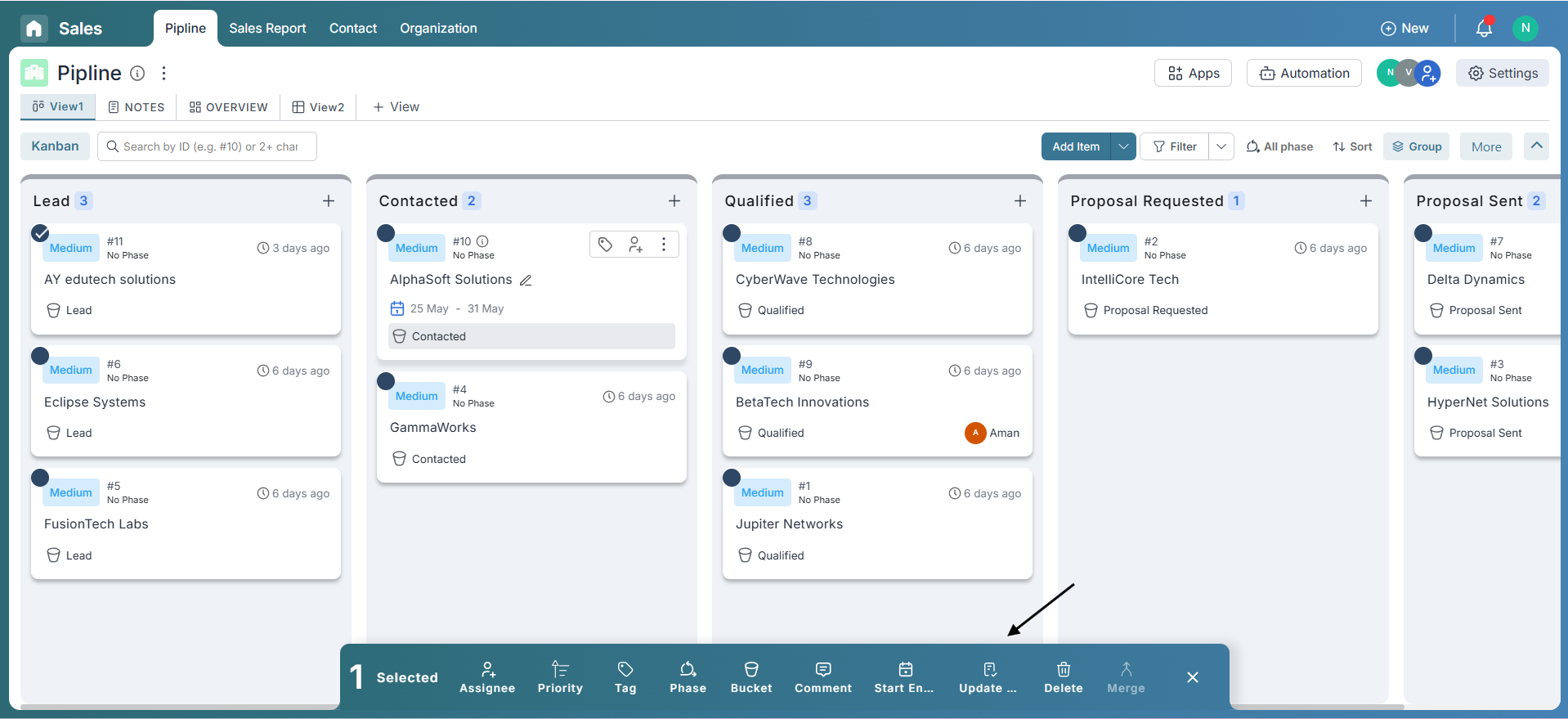Add item to Lead column

tap(329, 200)
